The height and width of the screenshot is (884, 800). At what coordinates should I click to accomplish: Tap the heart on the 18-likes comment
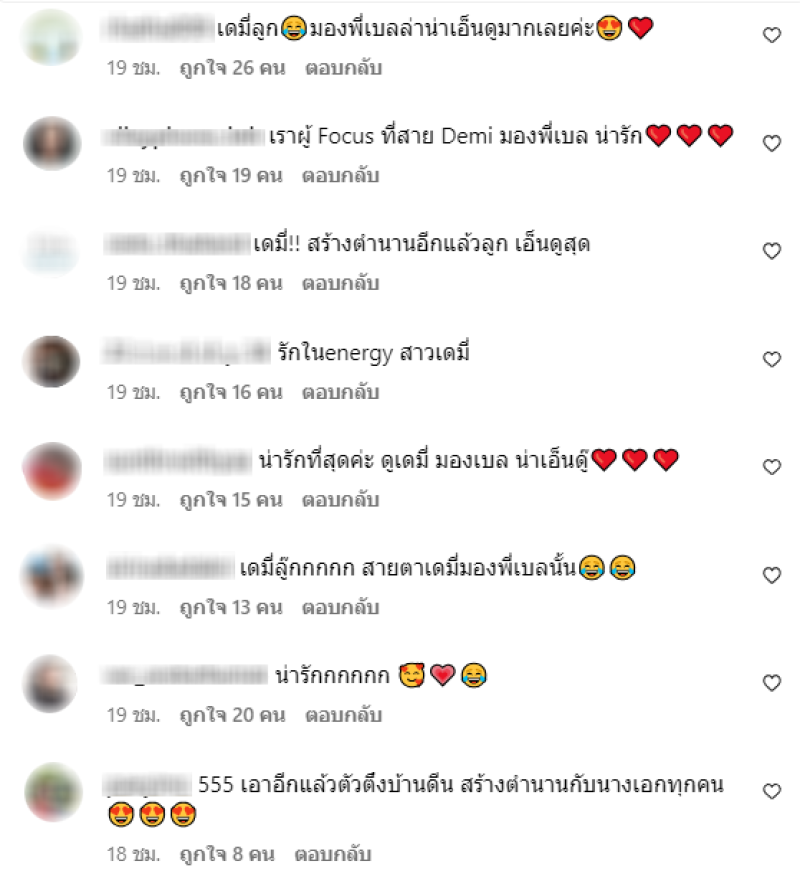772,251
